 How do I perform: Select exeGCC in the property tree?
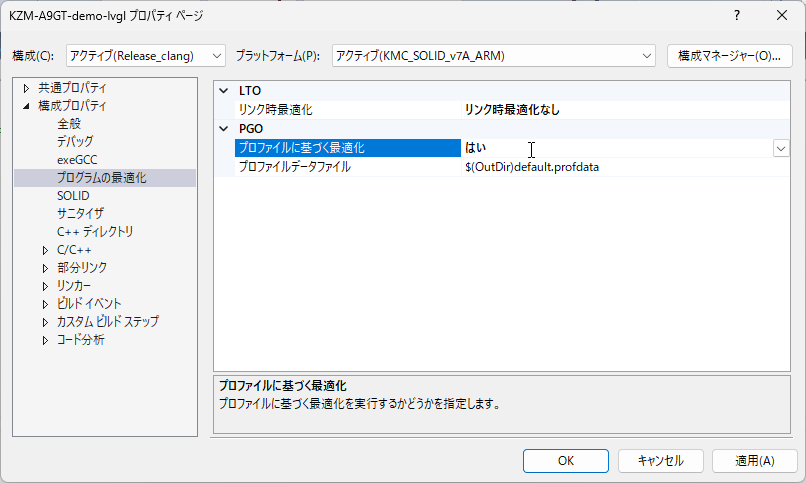coord(77,160)
